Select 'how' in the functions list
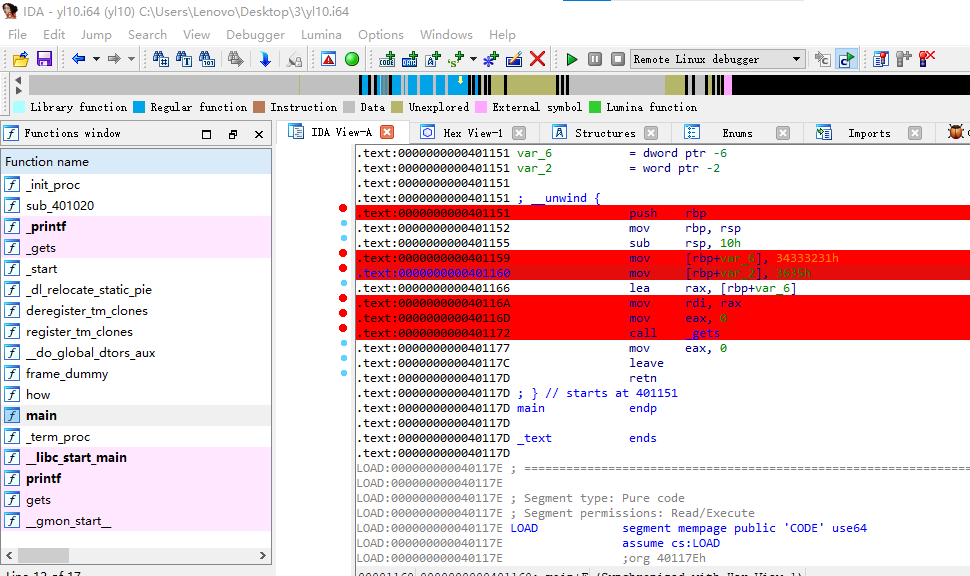 [x=38, y=395]
